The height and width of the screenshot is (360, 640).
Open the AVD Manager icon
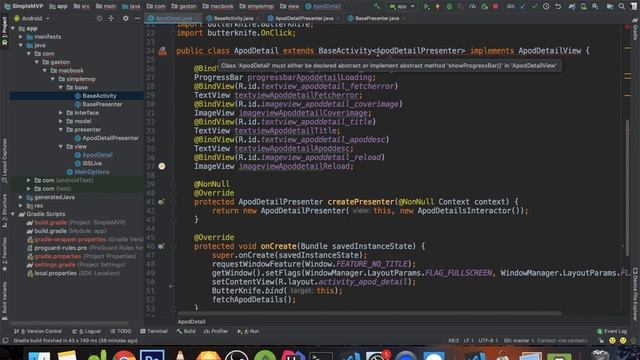point(584,6)
